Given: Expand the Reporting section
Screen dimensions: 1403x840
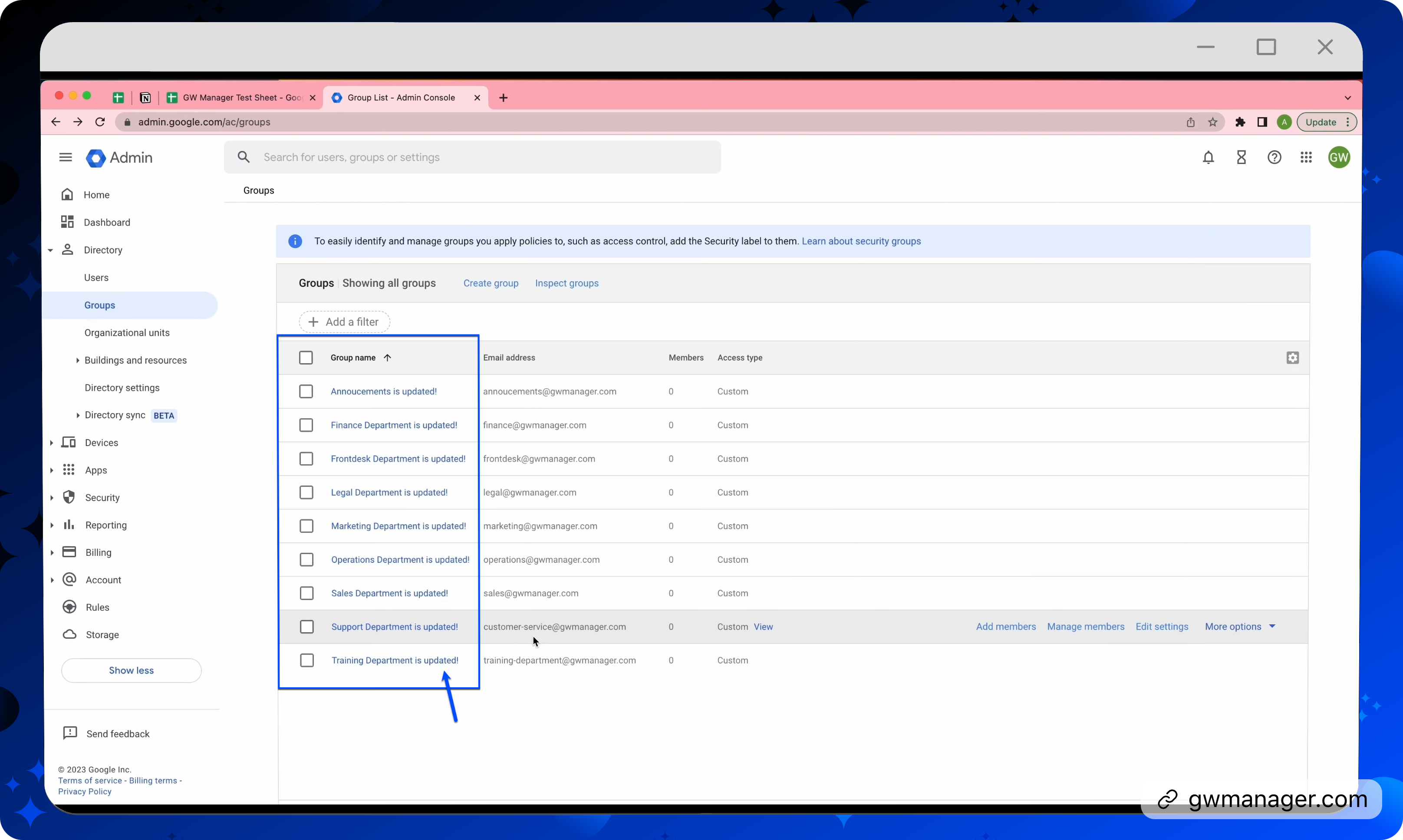Looking at the screenshot, I should [x=52, y=525].
